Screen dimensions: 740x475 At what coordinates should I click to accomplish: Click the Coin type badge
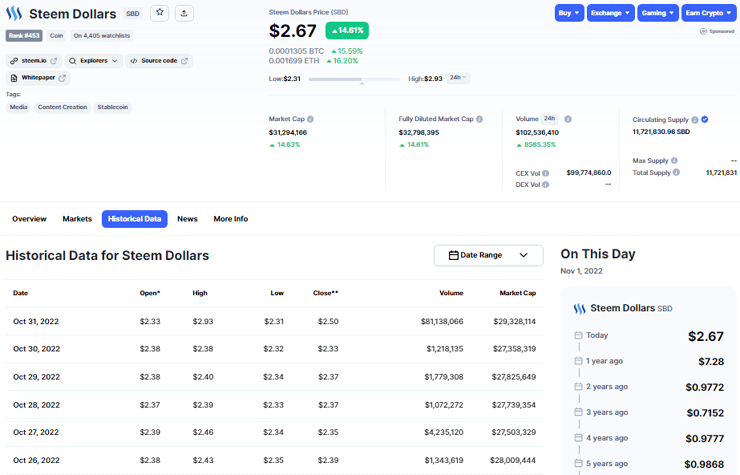[56, 35]
